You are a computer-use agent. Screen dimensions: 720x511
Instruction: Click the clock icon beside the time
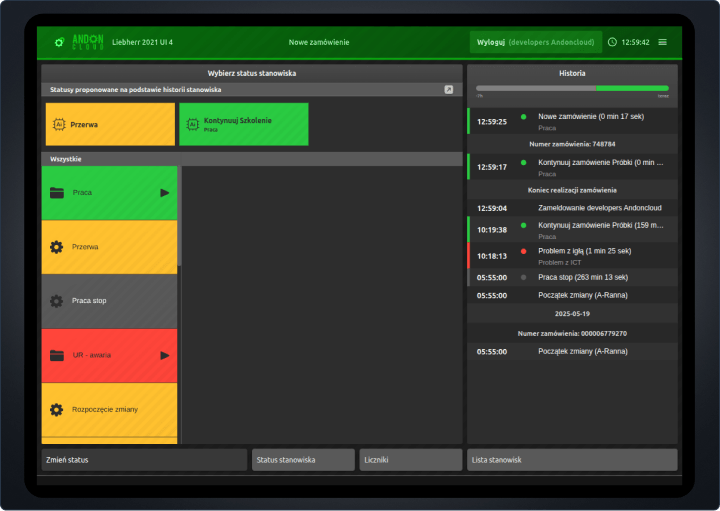click(x=612, y=42)
